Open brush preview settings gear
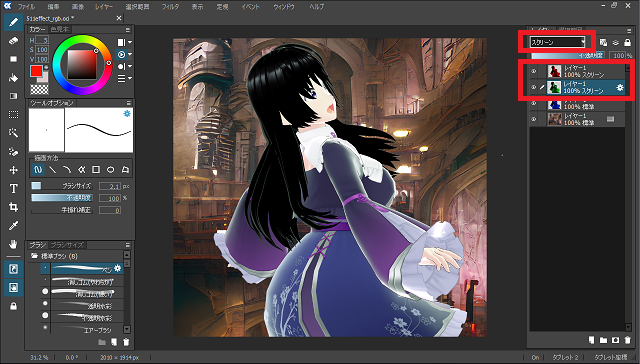The image size is (640, 364). pyautogui.click(x=127, y=113)
